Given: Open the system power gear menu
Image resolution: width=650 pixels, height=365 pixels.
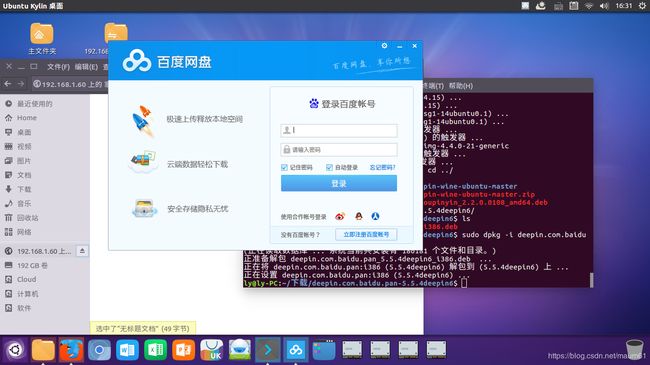Looking at the screenshot, I should [642, 6].
